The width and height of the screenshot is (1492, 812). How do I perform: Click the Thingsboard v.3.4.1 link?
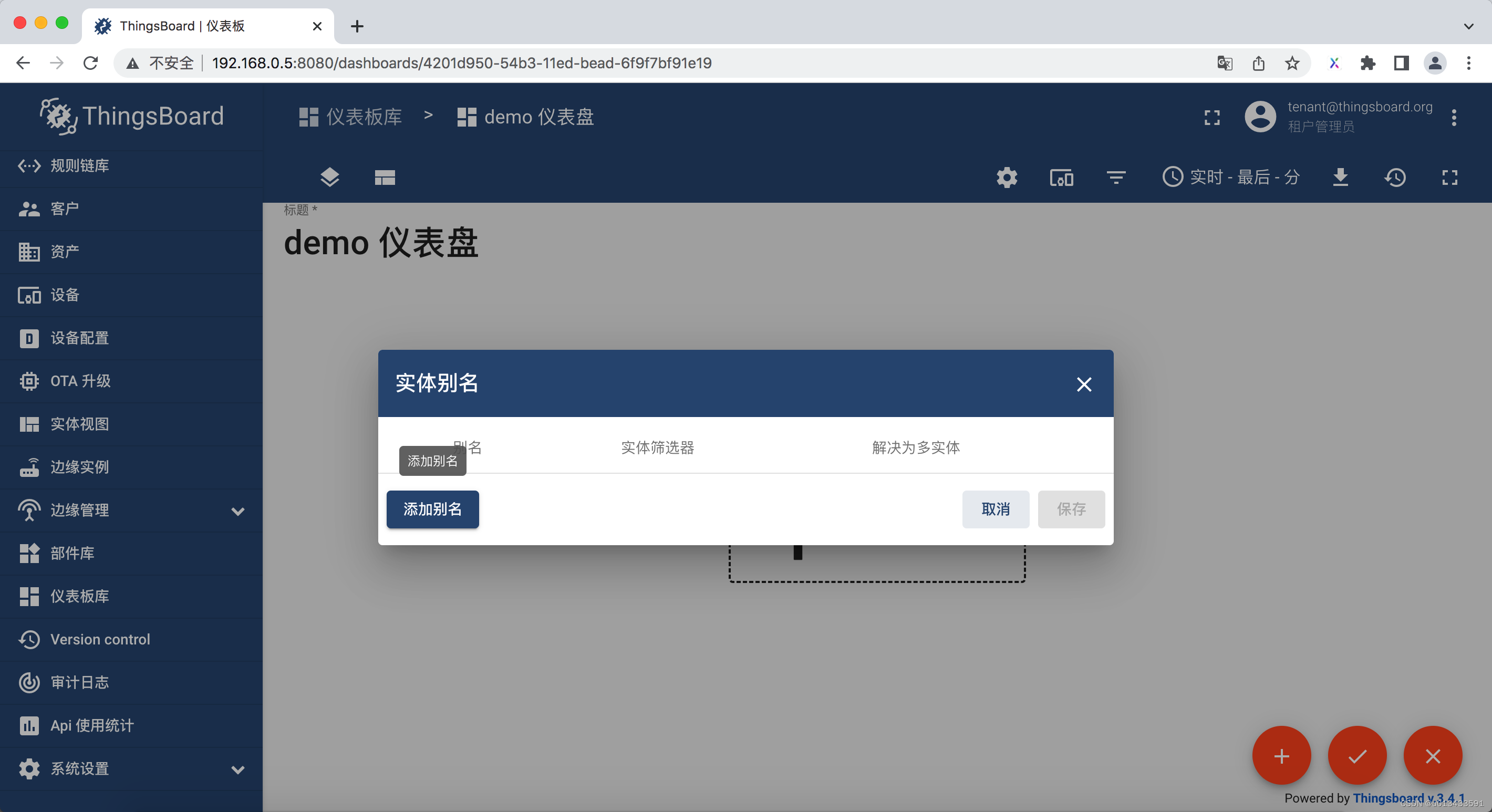[x=1408, y=798]
